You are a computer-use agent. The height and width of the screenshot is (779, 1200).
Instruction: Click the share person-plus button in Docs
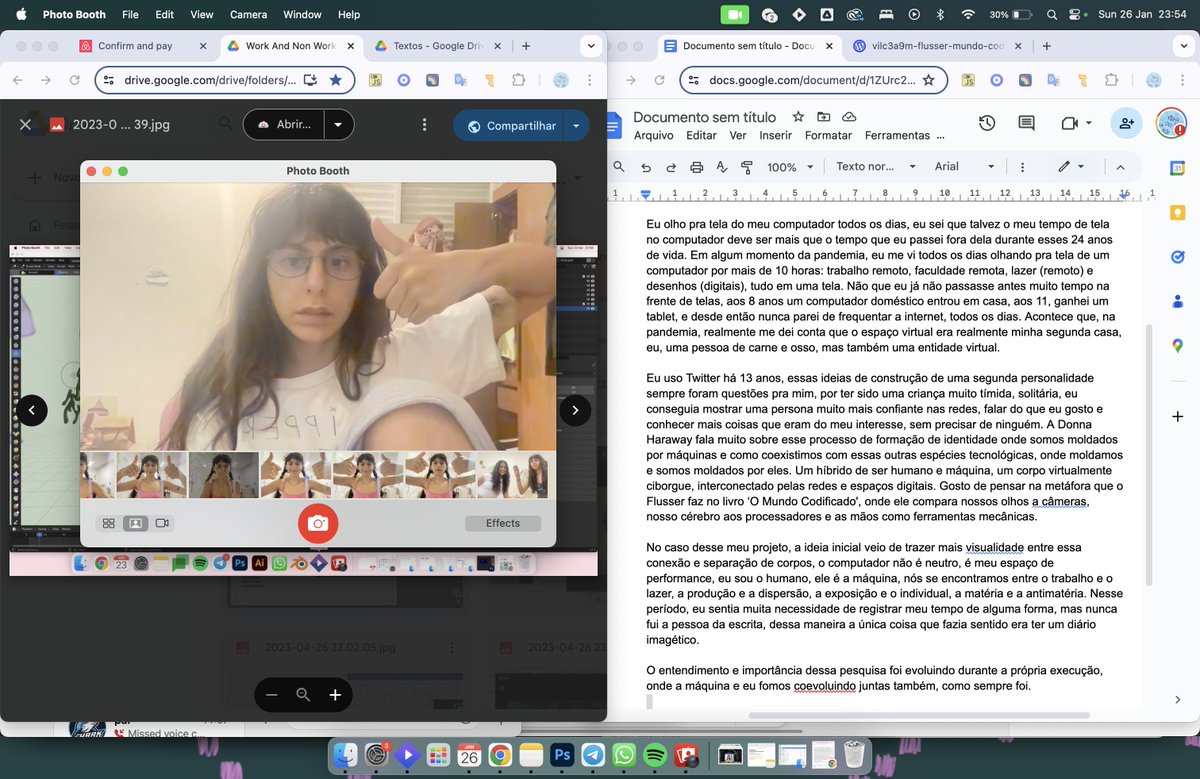(x=1127, y=123)
